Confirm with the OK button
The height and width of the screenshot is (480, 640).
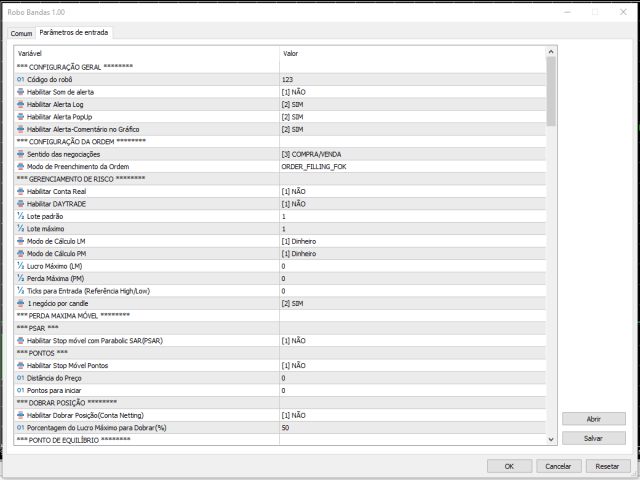coord(509,466)
